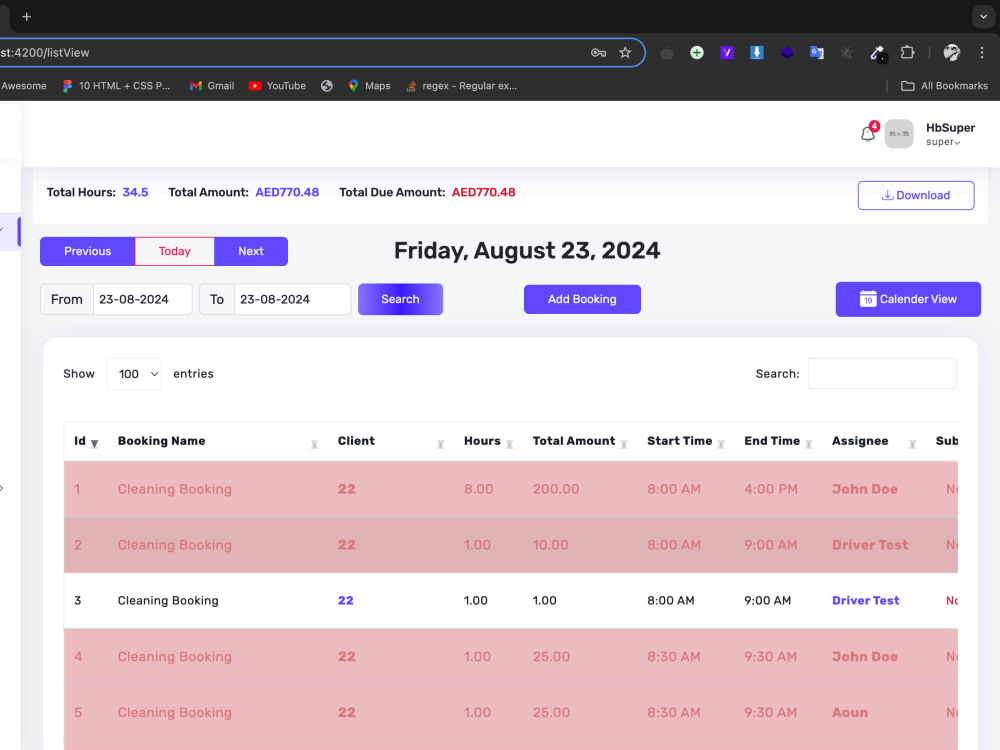Open the browser three-dot menu
Viewport: 1000px width, 750px height.
coord(982,52)
